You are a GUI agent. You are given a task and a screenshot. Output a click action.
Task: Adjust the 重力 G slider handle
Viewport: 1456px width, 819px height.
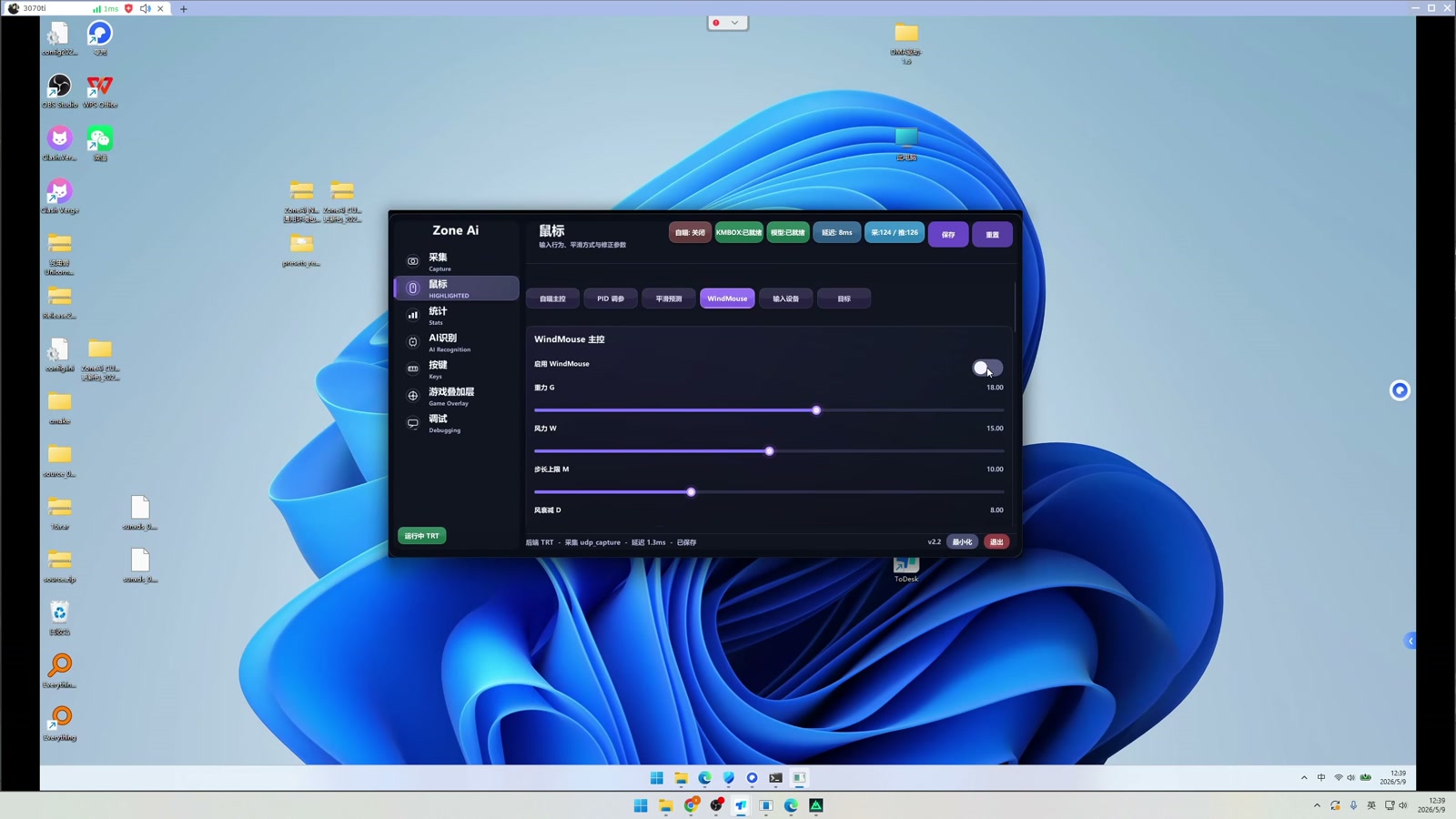pos(816,410)
